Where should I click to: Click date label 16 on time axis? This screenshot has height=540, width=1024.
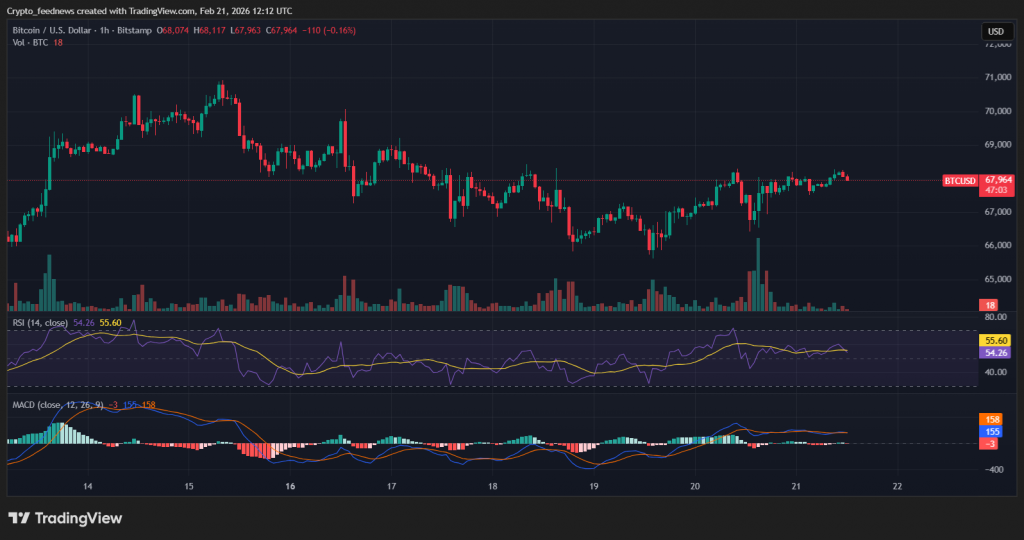[x=290, y=486]
